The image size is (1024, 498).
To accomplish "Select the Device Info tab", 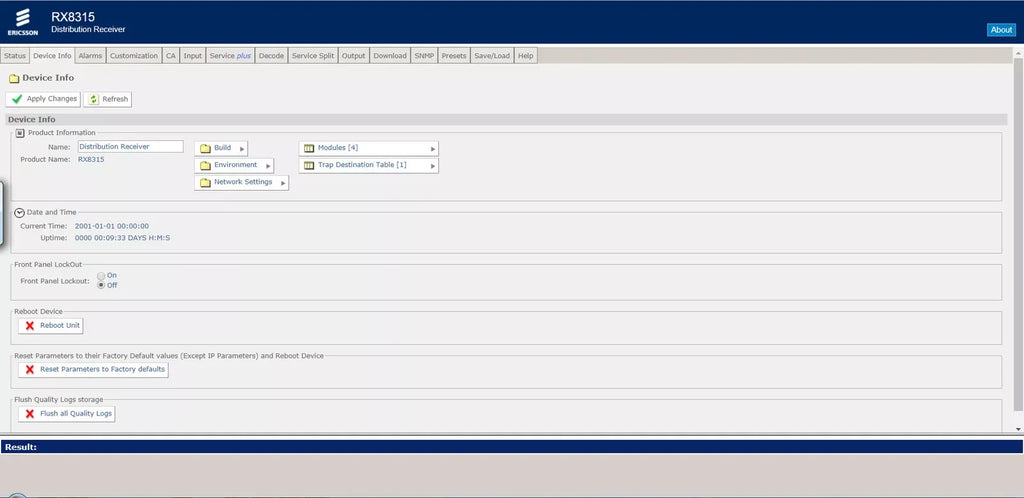I will tap(52, 56).
